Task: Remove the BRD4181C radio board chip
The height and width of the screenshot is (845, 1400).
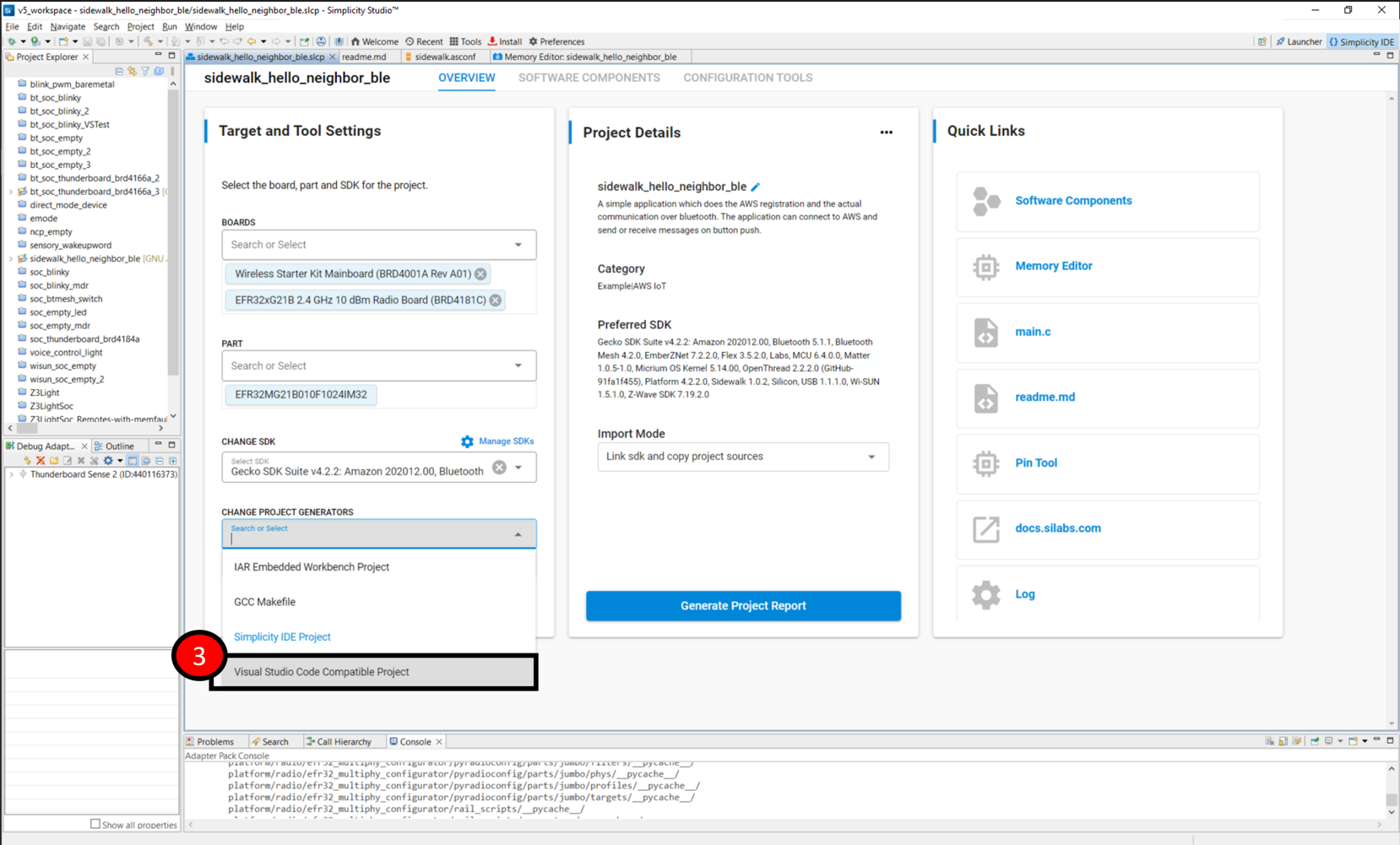Action: point(496,300)
